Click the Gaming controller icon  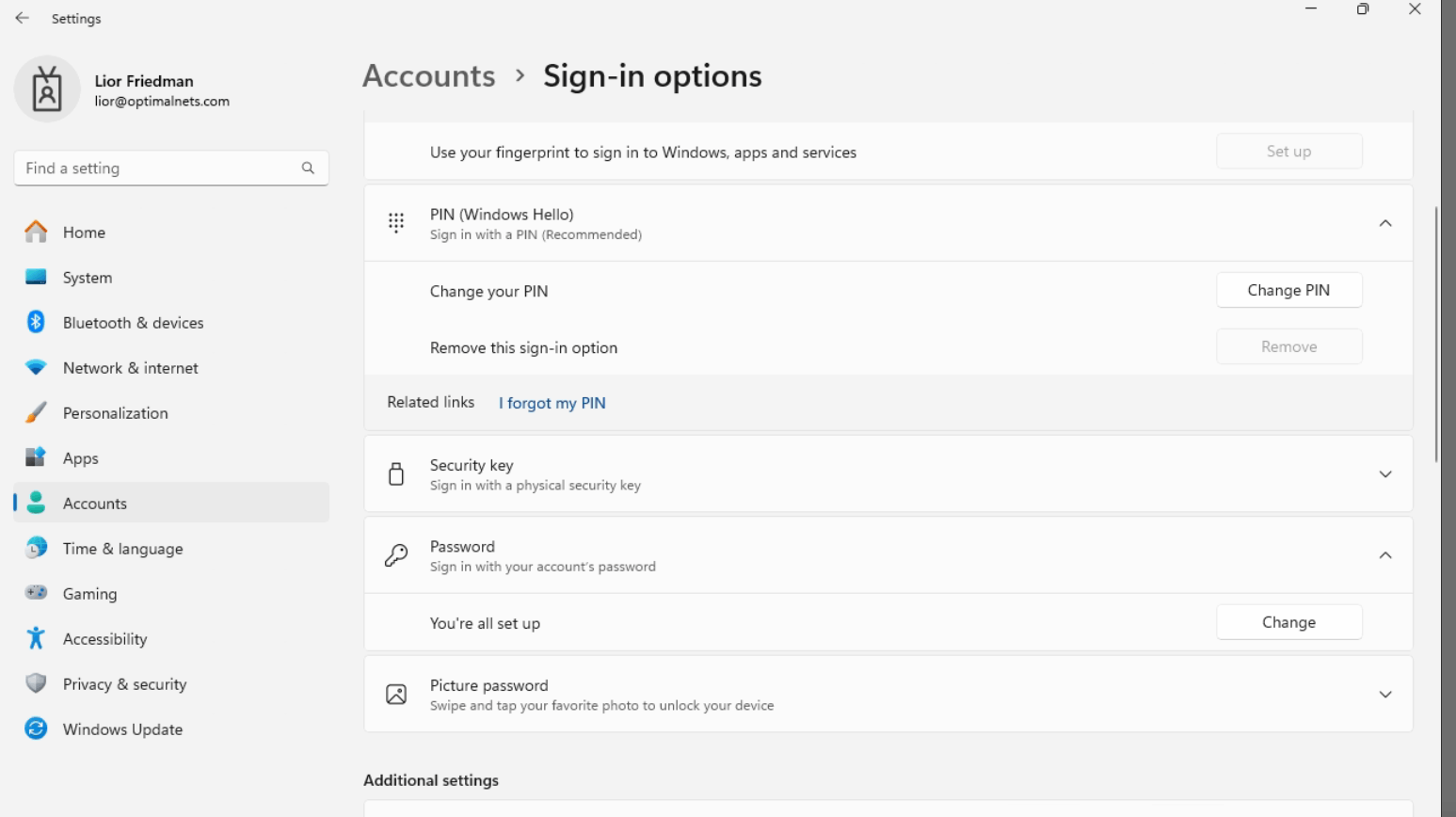point(36,593)
